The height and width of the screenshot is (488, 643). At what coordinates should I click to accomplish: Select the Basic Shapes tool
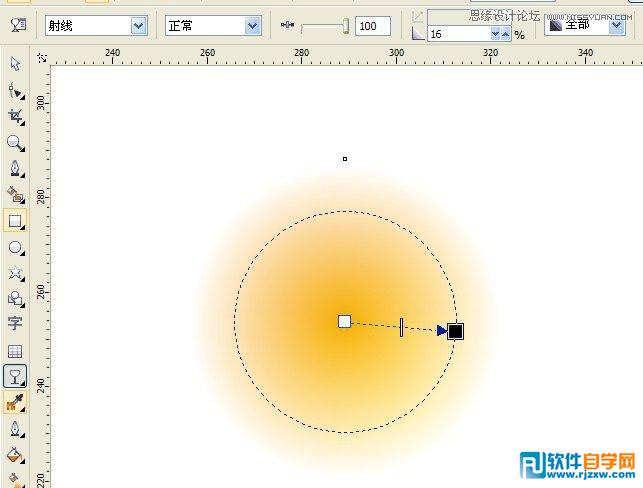tap(16, 299)
